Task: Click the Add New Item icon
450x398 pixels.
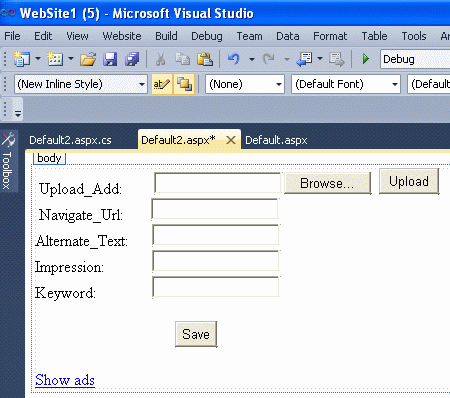Action: [x=55, y=59]
